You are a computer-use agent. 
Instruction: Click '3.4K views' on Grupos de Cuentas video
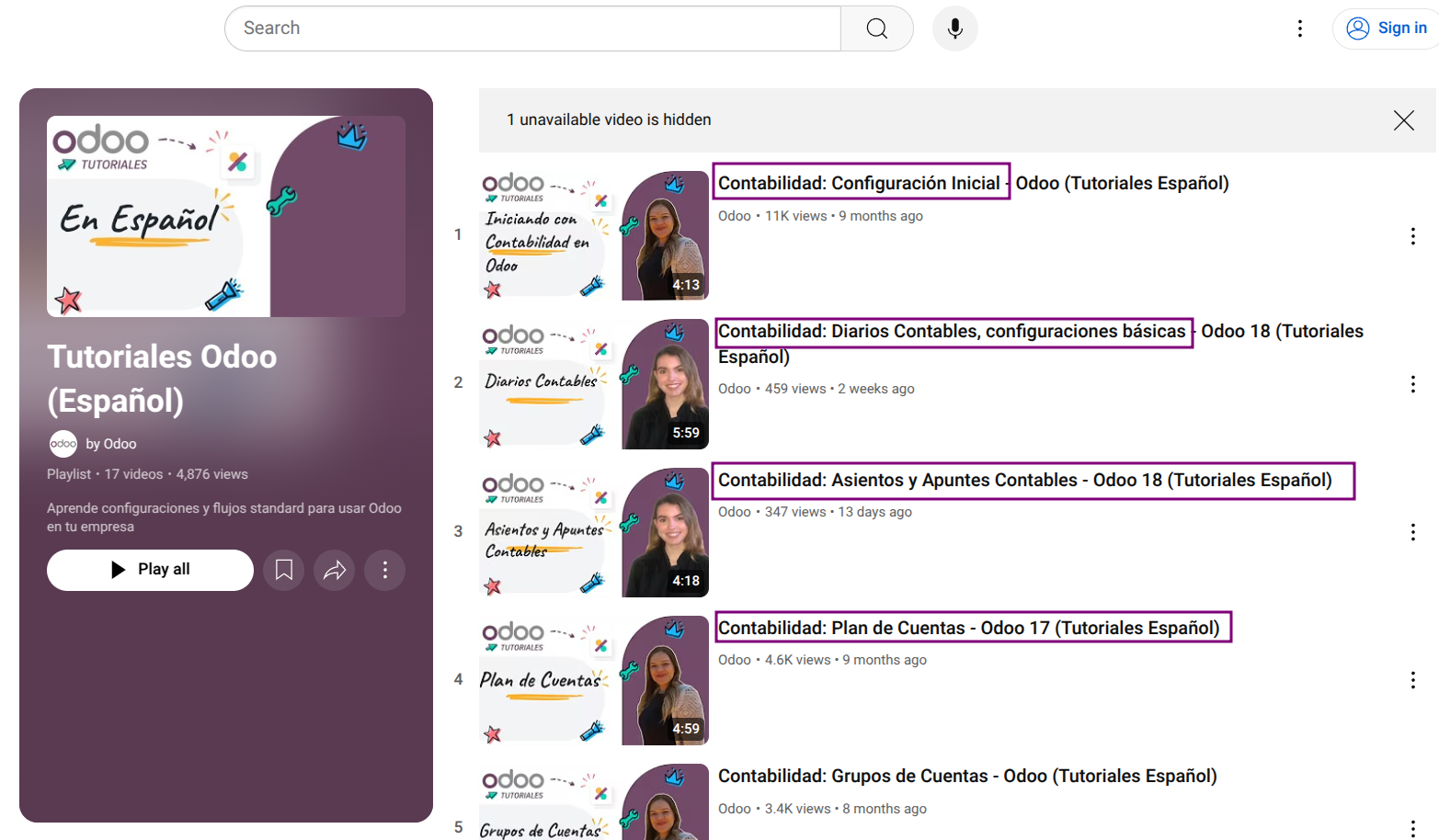[797, 809]
